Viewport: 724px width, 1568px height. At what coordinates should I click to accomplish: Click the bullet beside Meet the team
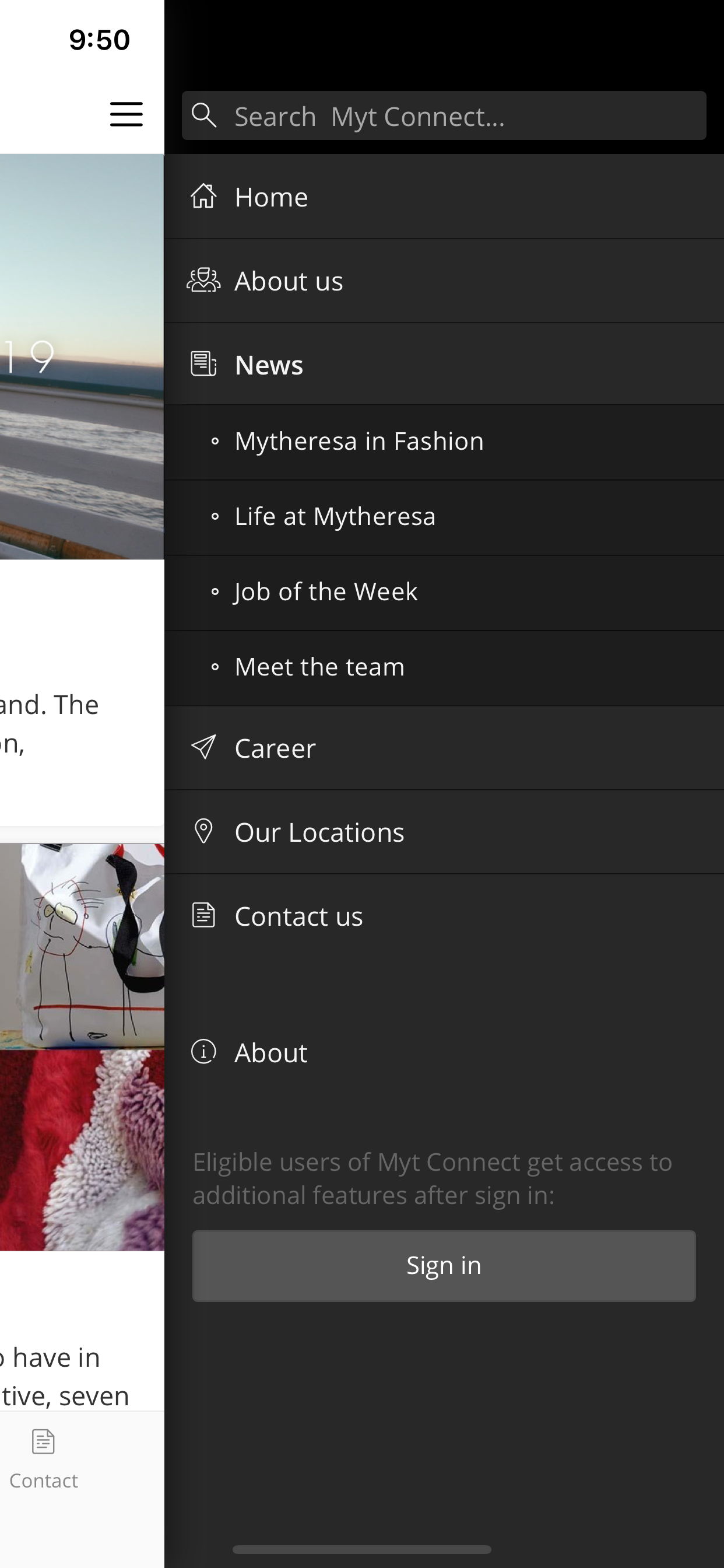click(x=215, y=668)
